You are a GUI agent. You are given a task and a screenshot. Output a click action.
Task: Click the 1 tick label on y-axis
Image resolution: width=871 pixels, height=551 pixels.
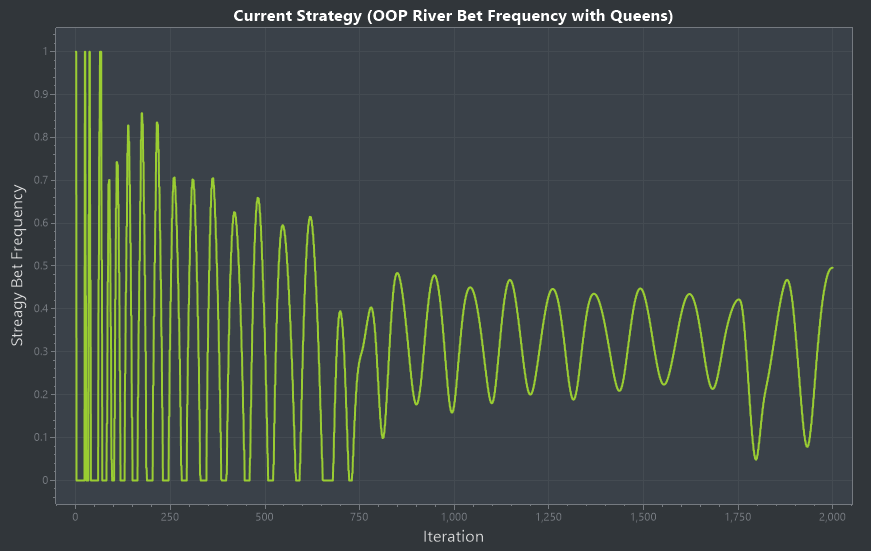(46, 51)
